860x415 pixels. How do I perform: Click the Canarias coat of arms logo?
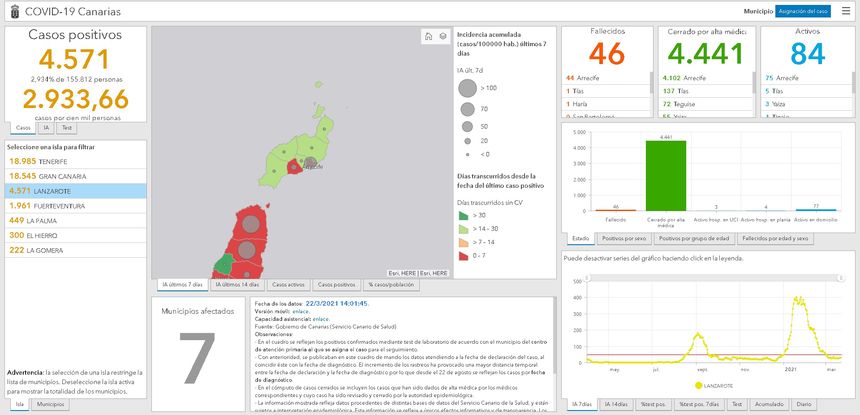[x=14, y=12]
